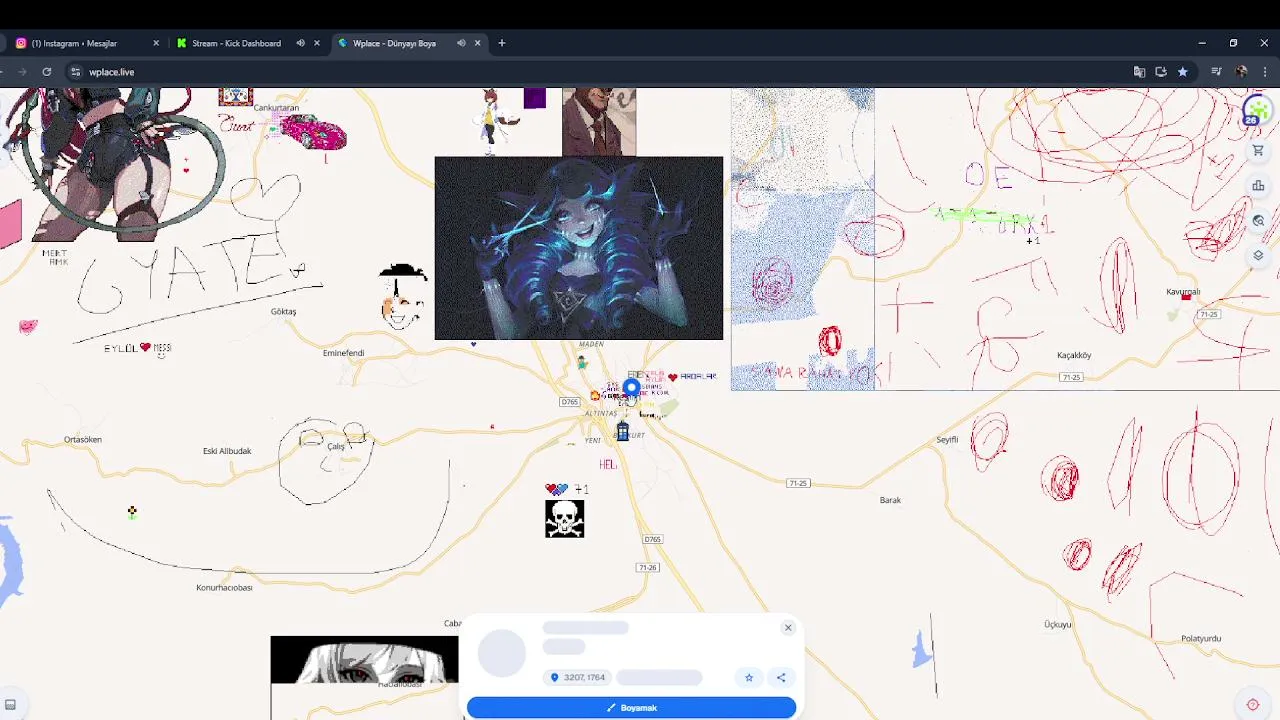Screen dimensions: 1280x720
Task: Mute audio on the Wplace tab
Action: tap(461, 43)
